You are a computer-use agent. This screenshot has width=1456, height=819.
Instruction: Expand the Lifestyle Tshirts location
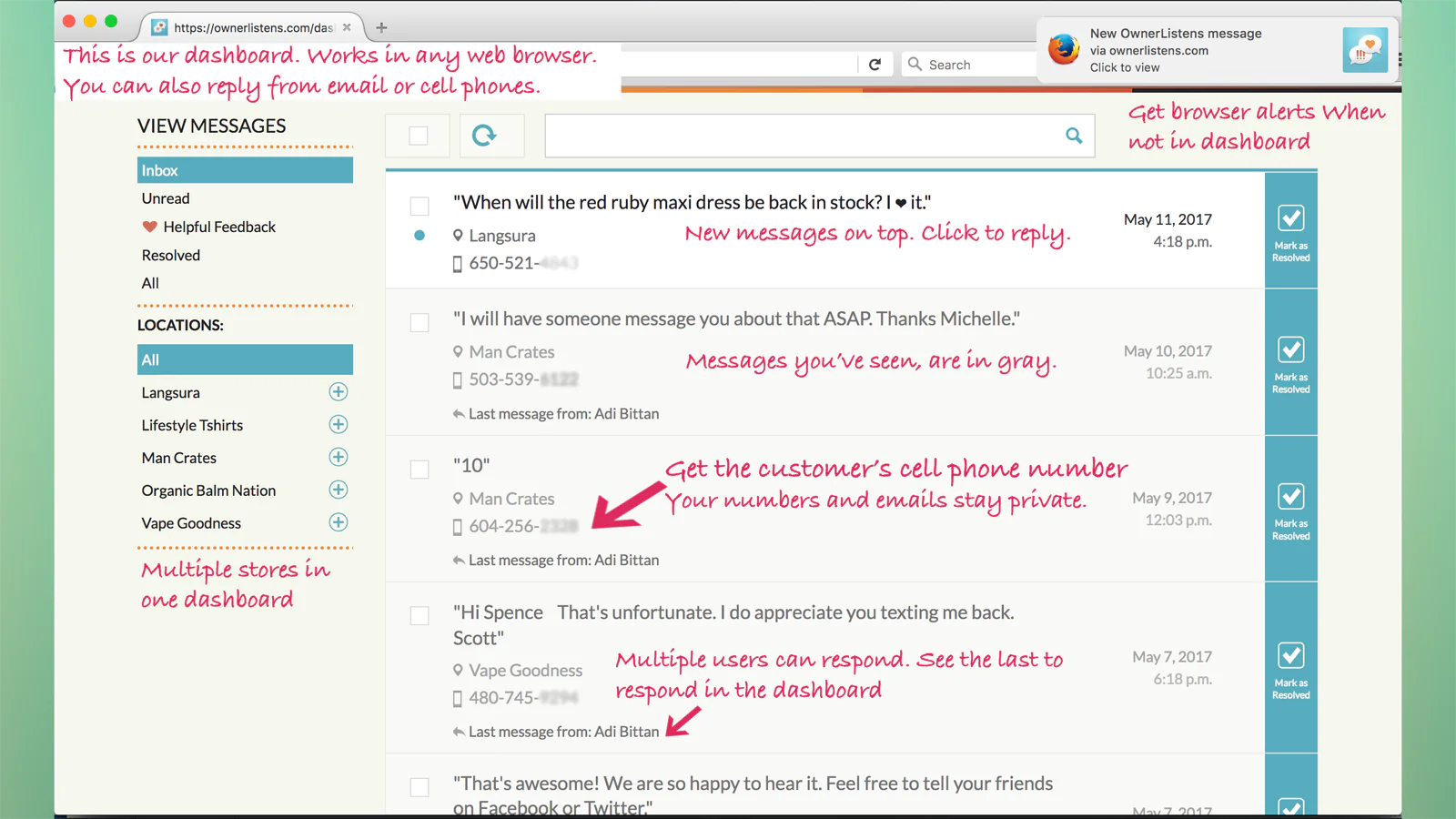pyautogui.click(x=339, y=424)
